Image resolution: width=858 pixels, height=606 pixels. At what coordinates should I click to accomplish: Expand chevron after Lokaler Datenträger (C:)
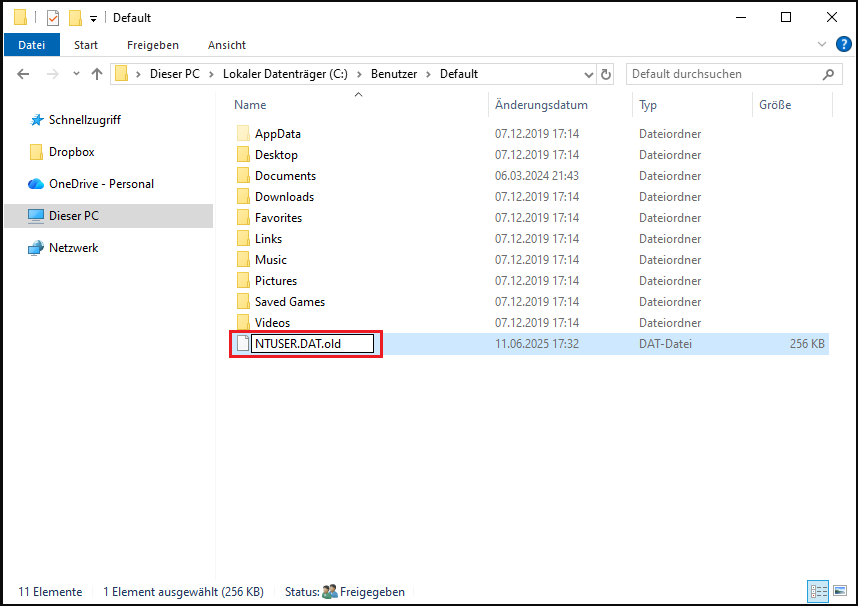pyautogui.click(x=359, y=74)
